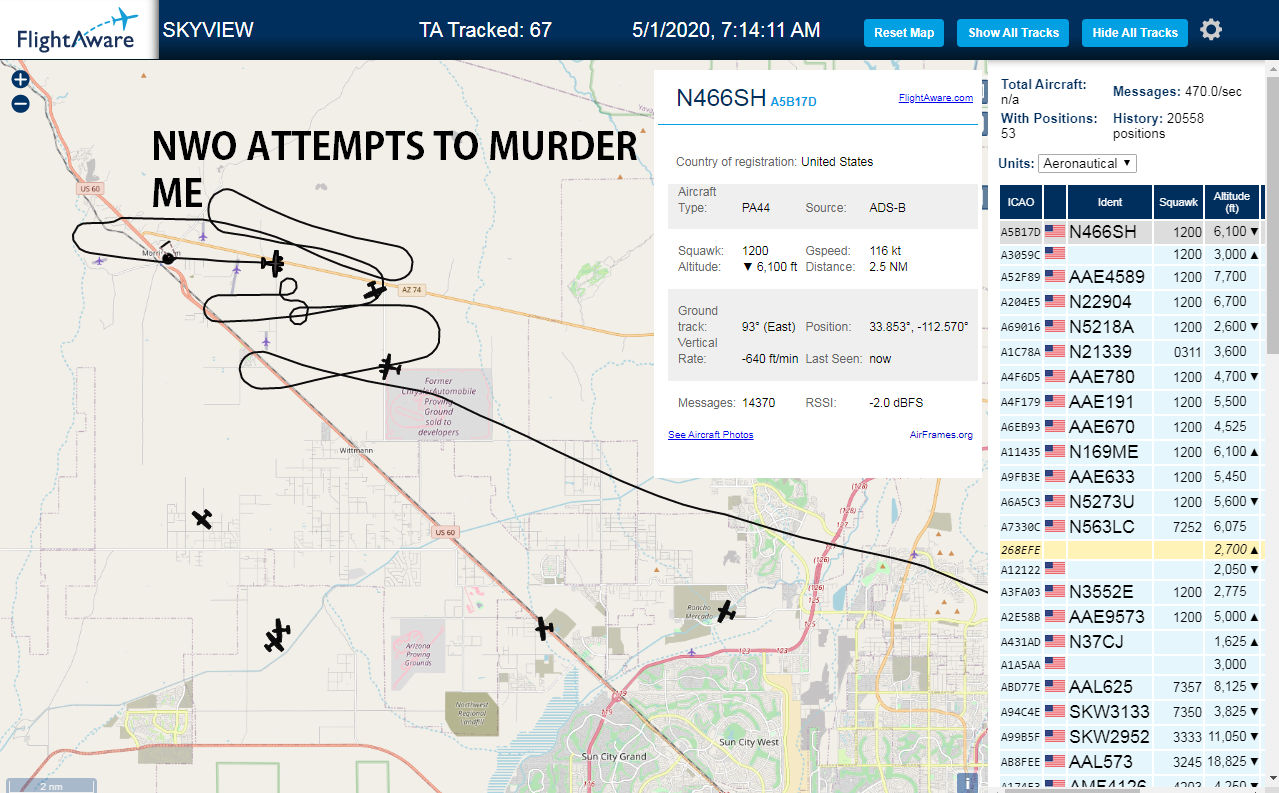This screenshot has height=793, width=1279.
Task: Open See Aircraft Photos link
Action: click(x=711, y=435)
